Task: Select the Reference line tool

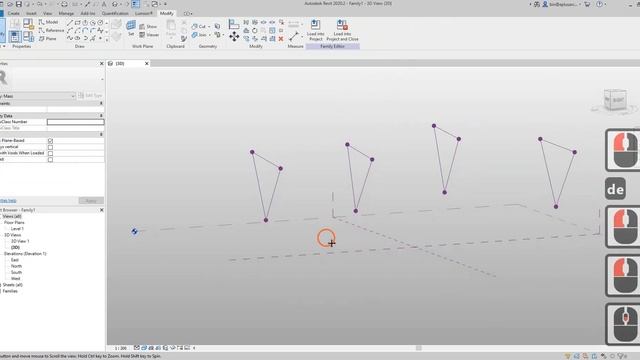Action: (x=51, y=30)
